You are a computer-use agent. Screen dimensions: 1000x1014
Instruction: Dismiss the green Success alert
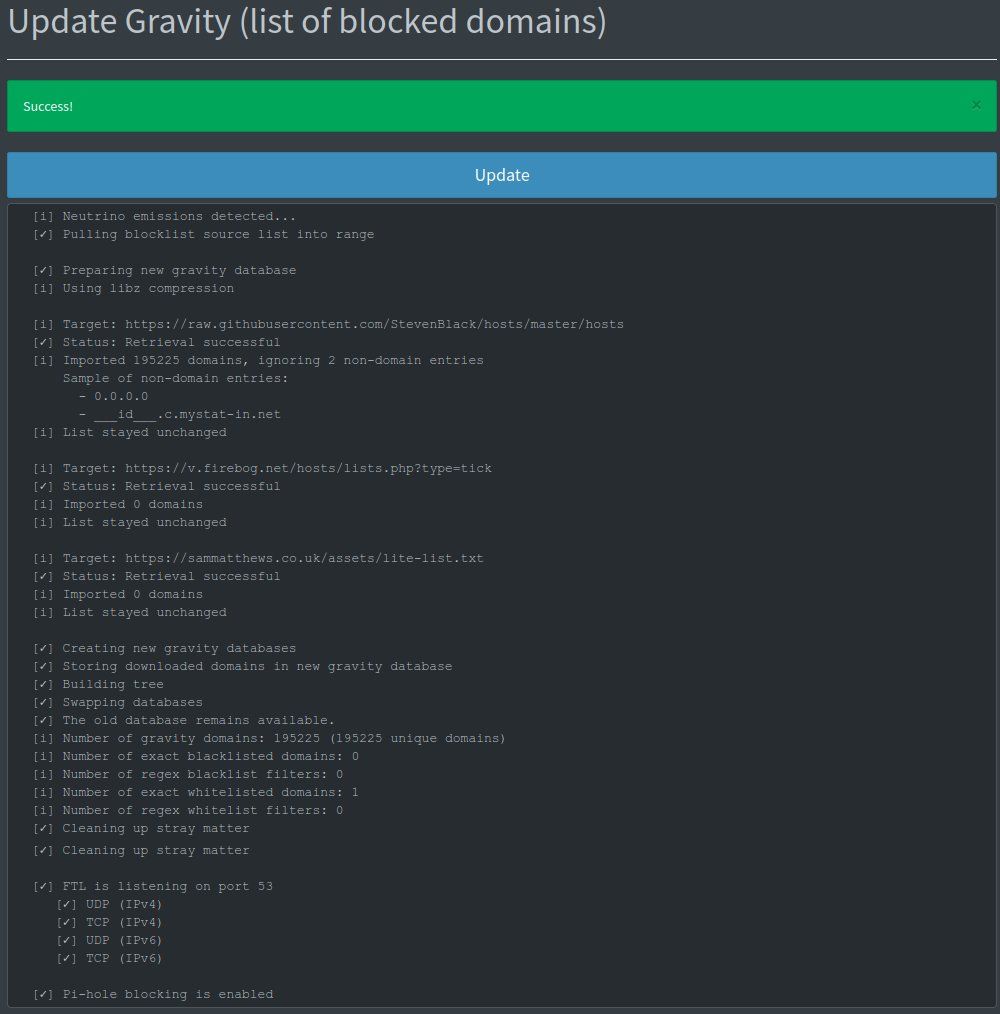point(976,105)
